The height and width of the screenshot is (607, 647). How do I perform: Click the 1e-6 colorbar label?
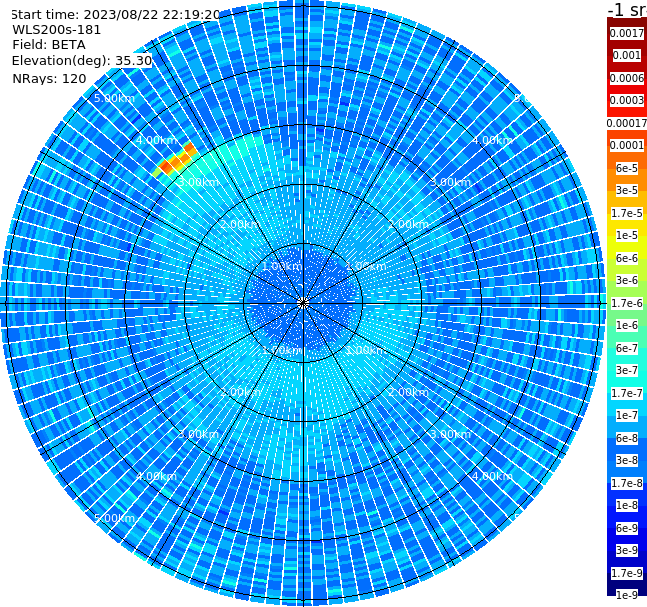tap(627, 325)
